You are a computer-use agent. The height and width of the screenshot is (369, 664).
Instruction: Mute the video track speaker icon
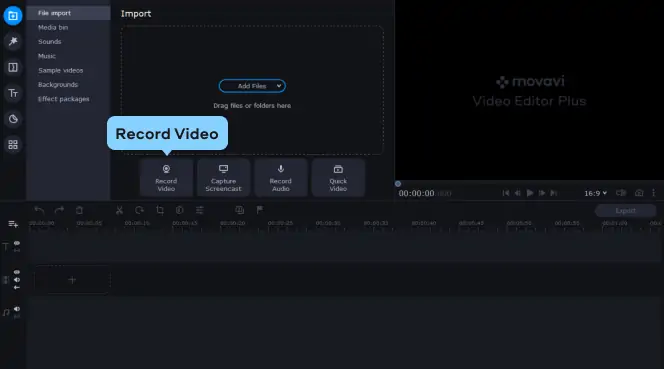tap(17, 280)
